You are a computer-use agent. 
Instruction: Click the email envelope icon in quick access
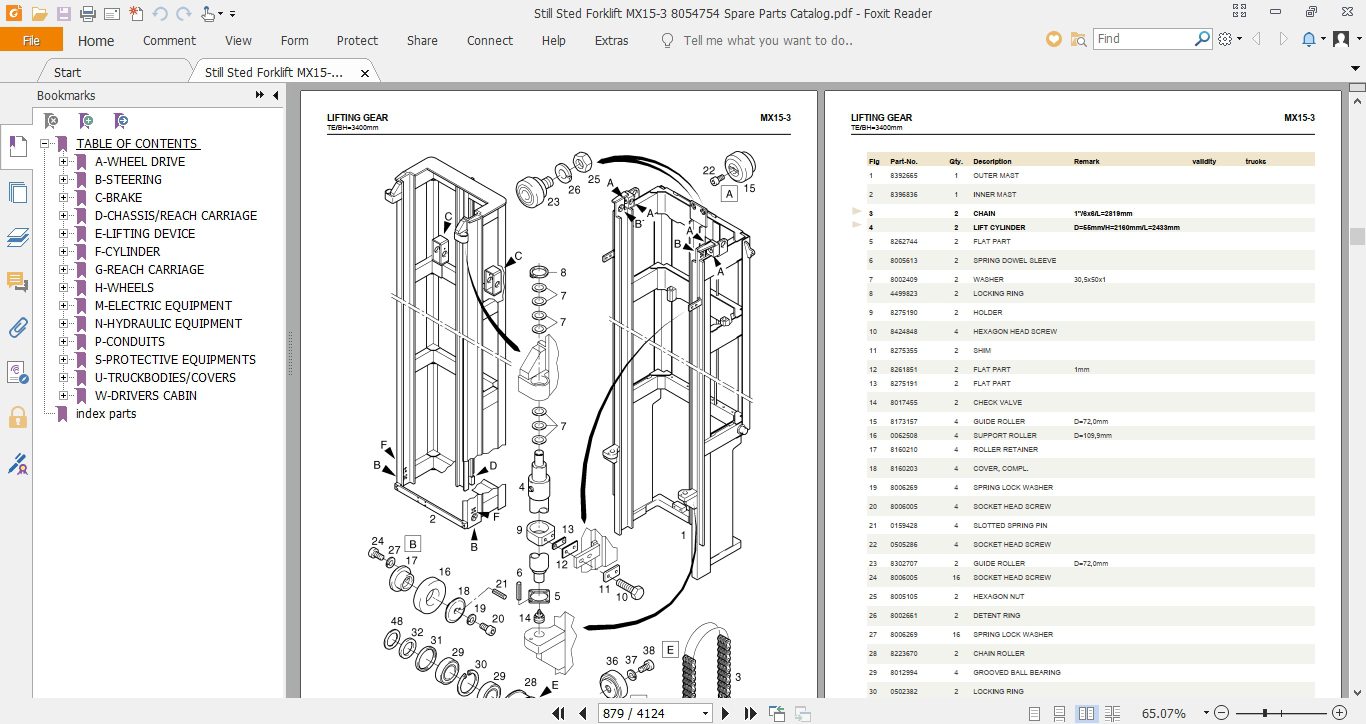tap(111, 14)
